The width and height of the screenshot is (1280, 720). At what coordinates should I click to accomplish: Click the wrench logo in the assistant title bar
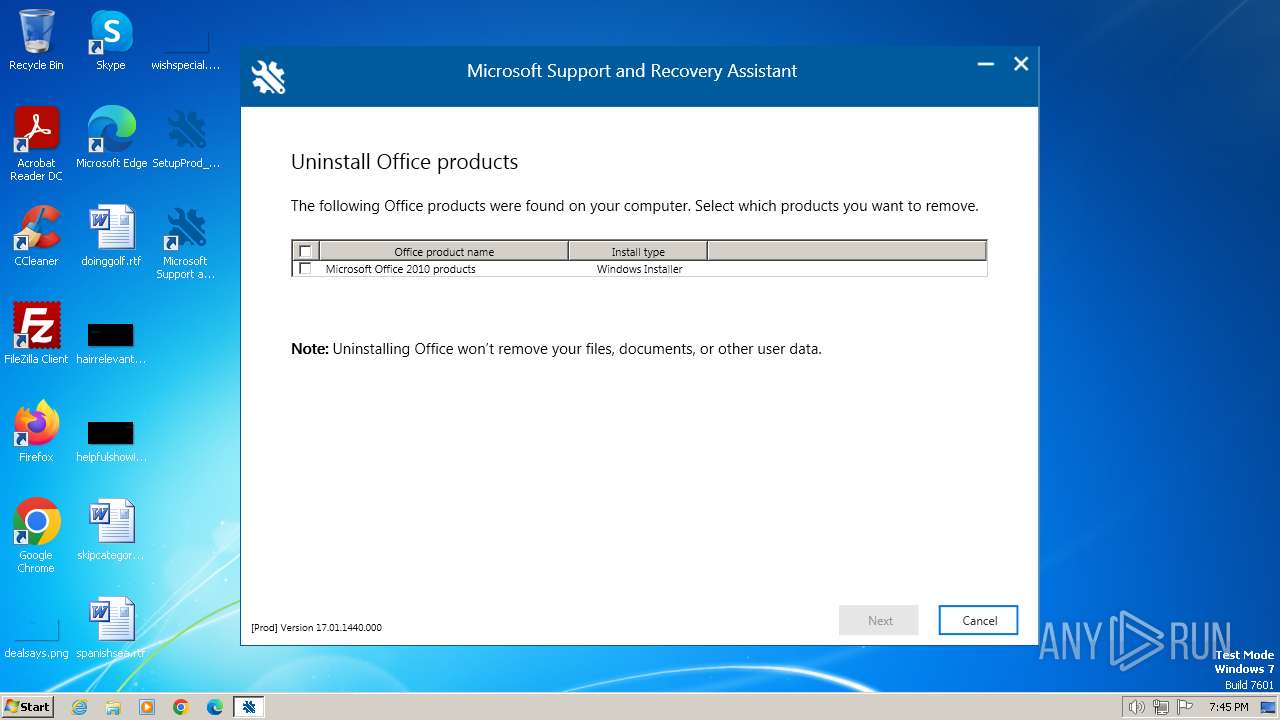[x=268, y=76]
